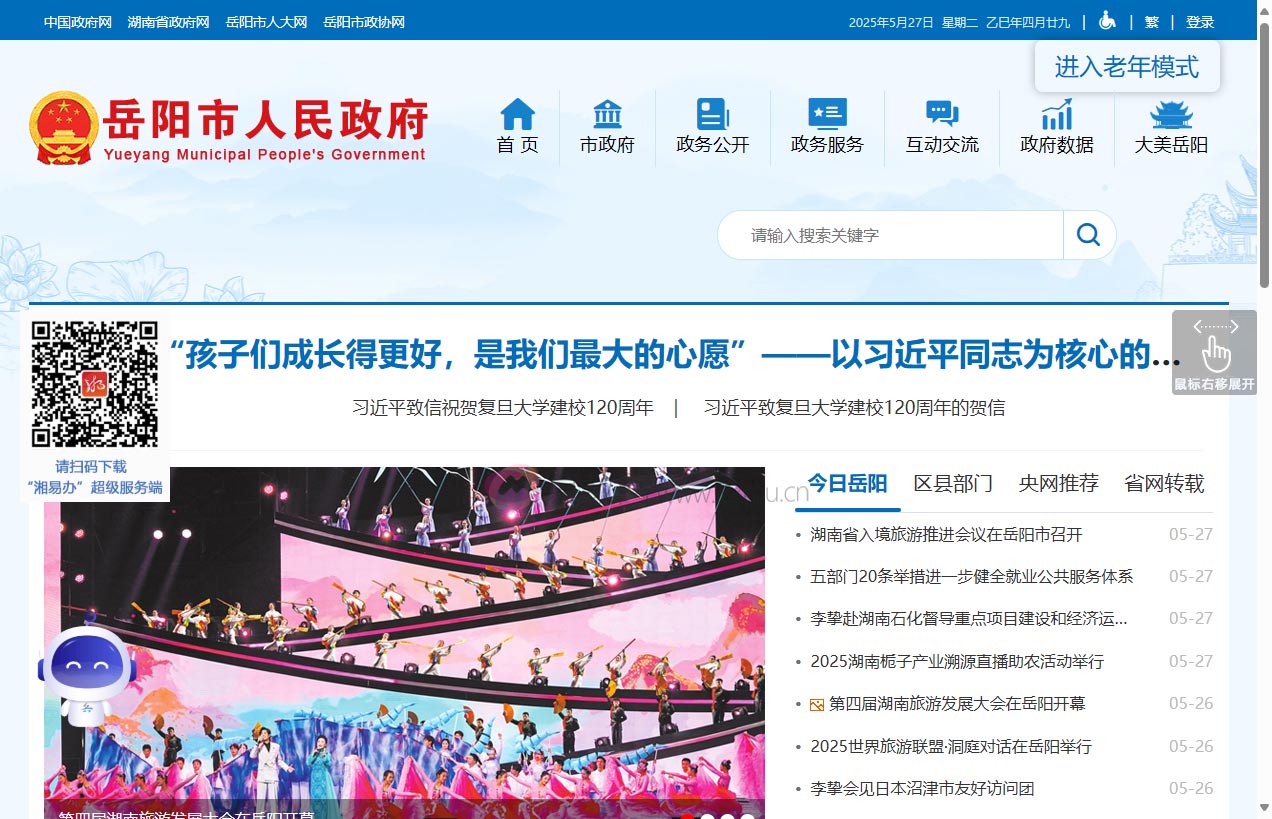Image resolution: width=1272 pixels, height=819 pixels.
Task: Click the 登录 login link
Action: 1200,21
